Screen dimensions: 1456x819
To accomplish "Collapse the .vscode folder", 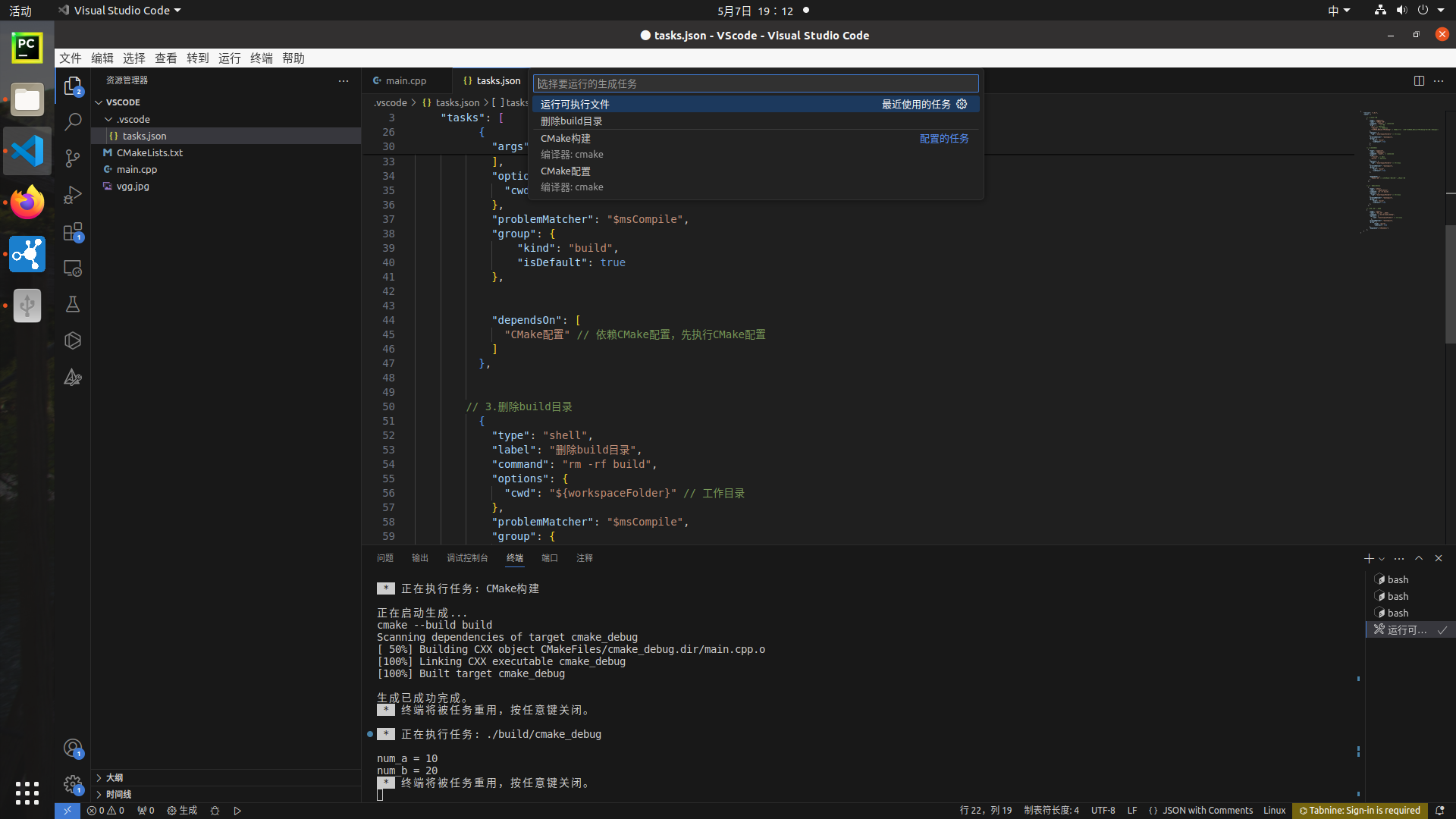I will (110, 119).
